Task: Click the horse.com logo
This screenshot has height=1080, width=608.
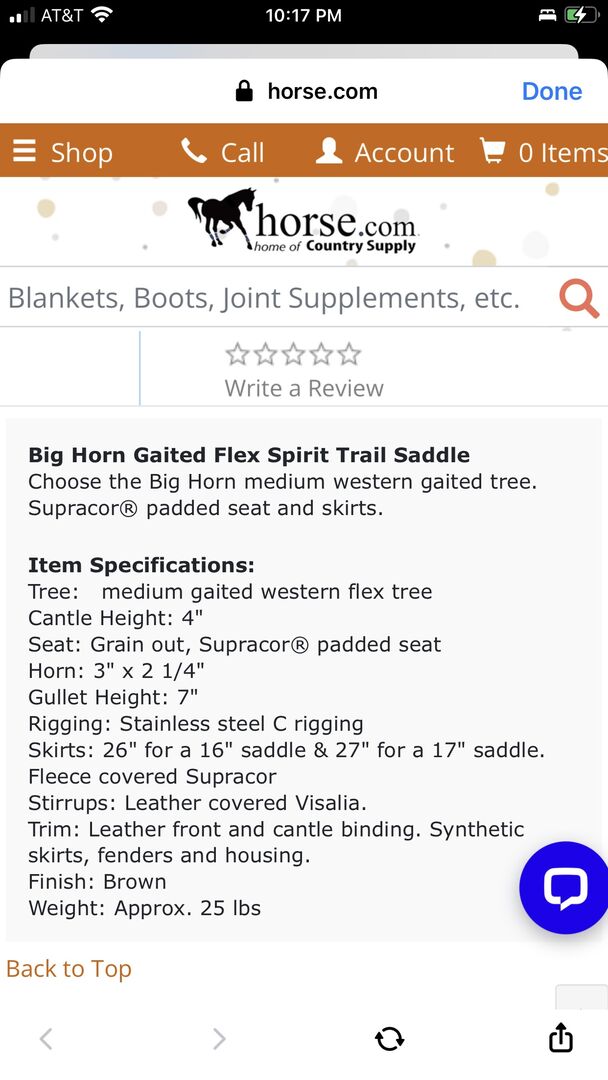Action: 302,220
